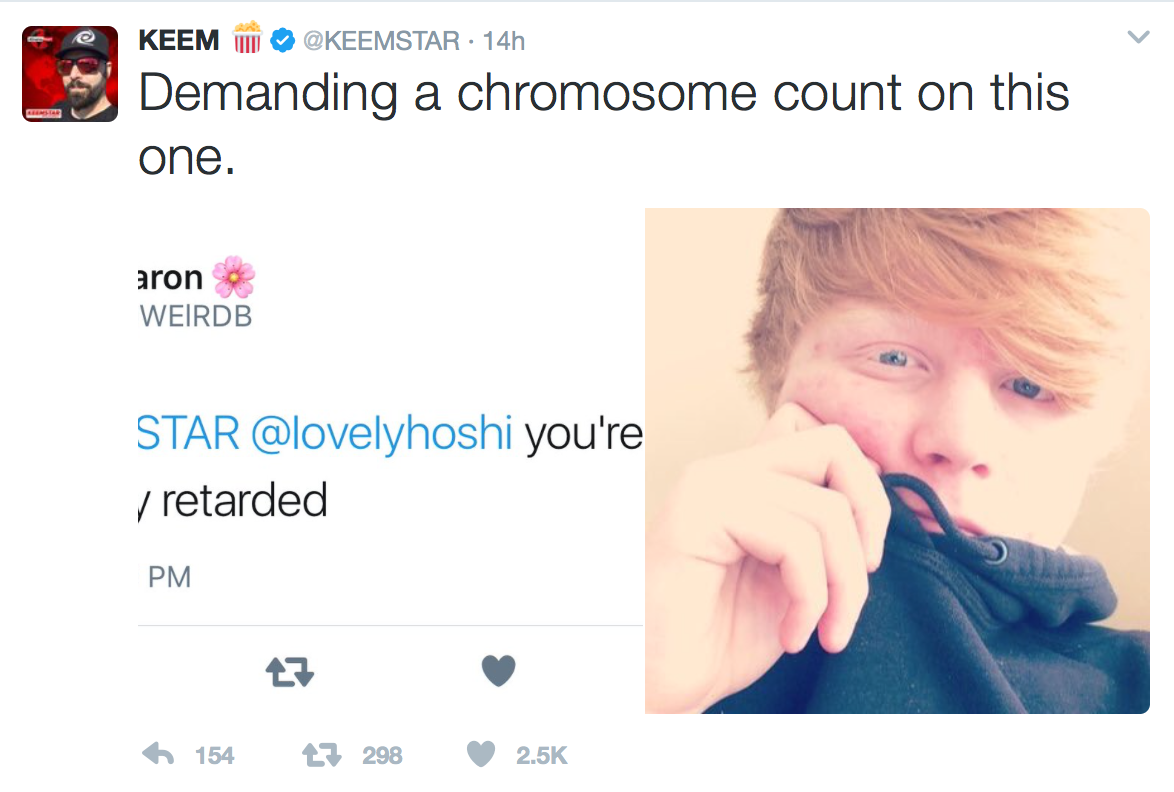Open the attached selfie photo

click(896, 460)
